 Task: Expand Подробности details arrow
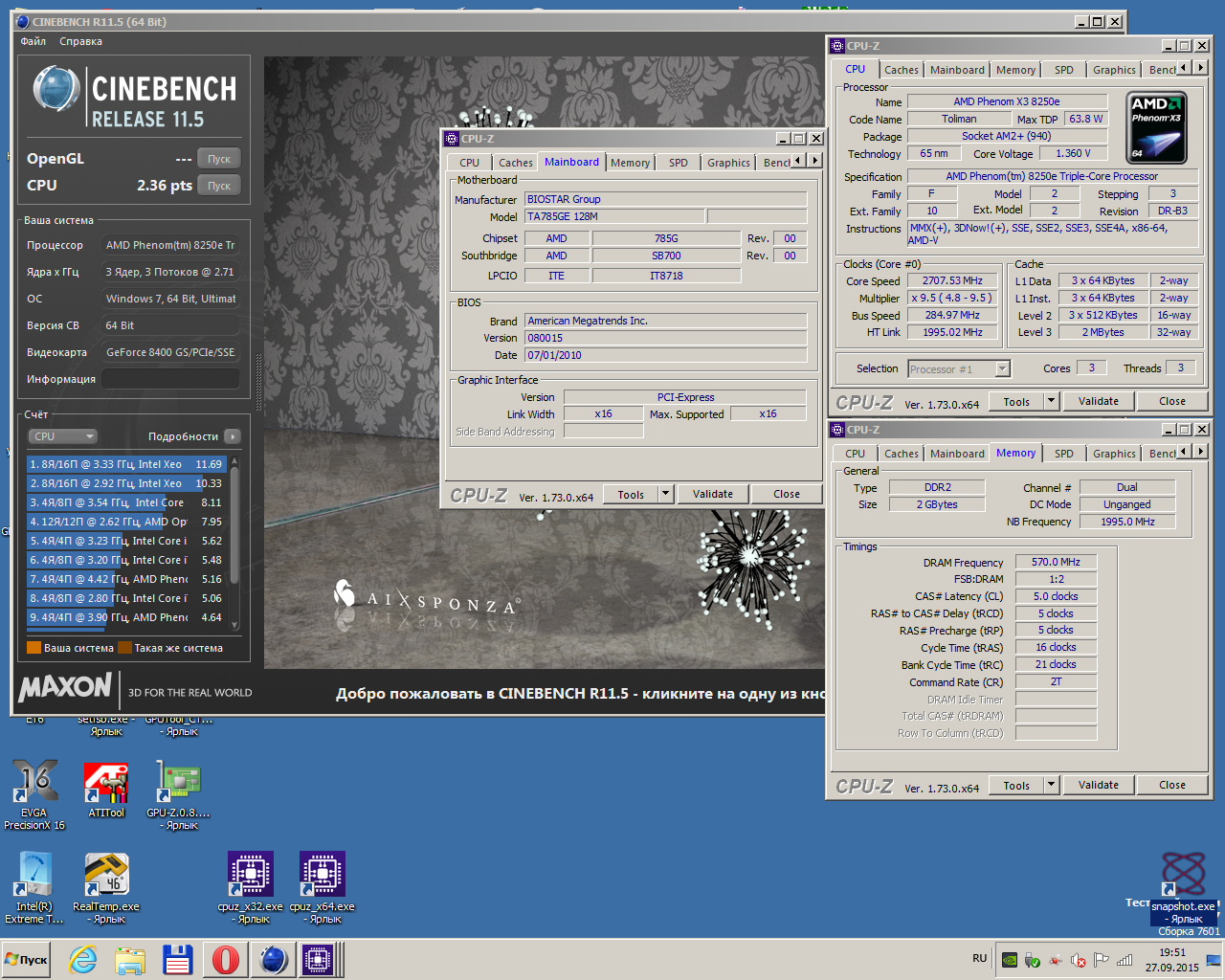(233, 436)
